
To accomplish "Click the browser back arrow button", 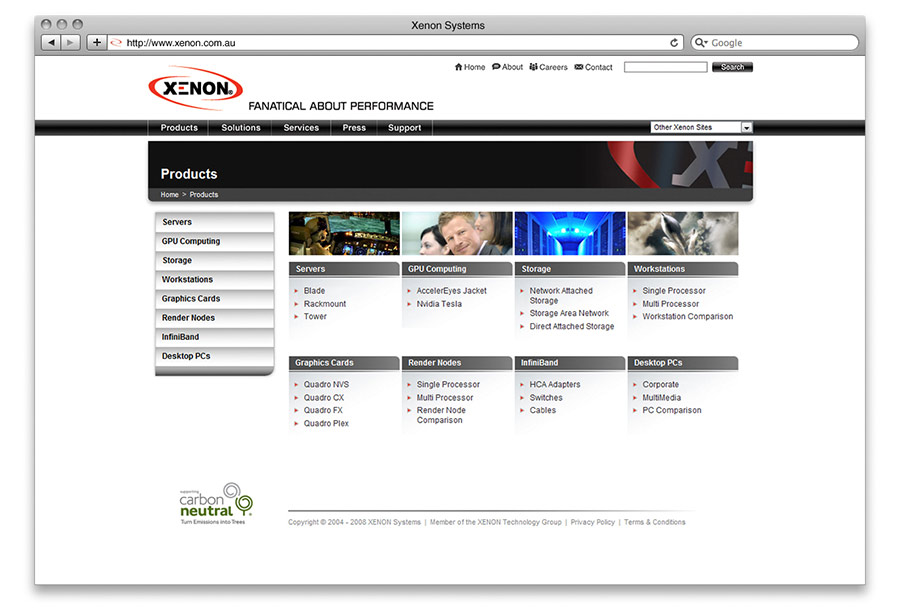I will [x=51, y=42].
